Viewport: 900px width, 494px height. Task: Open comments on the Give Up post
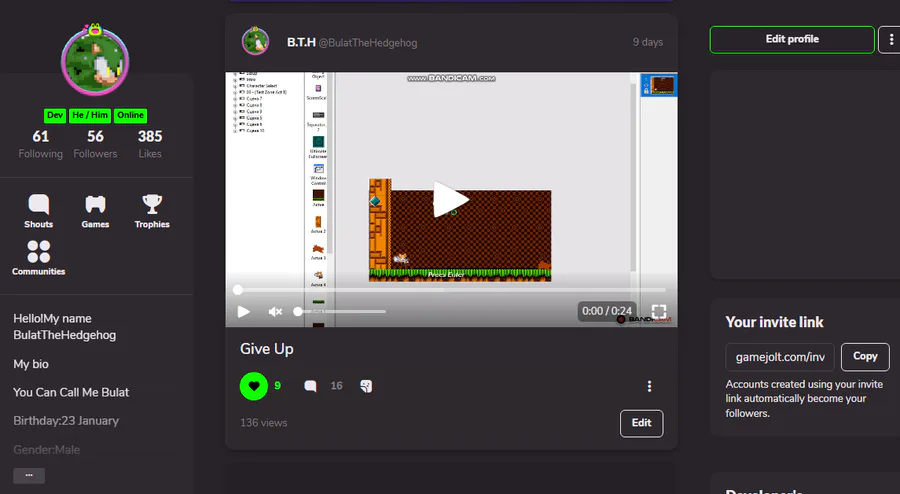[x=311, y=386]
